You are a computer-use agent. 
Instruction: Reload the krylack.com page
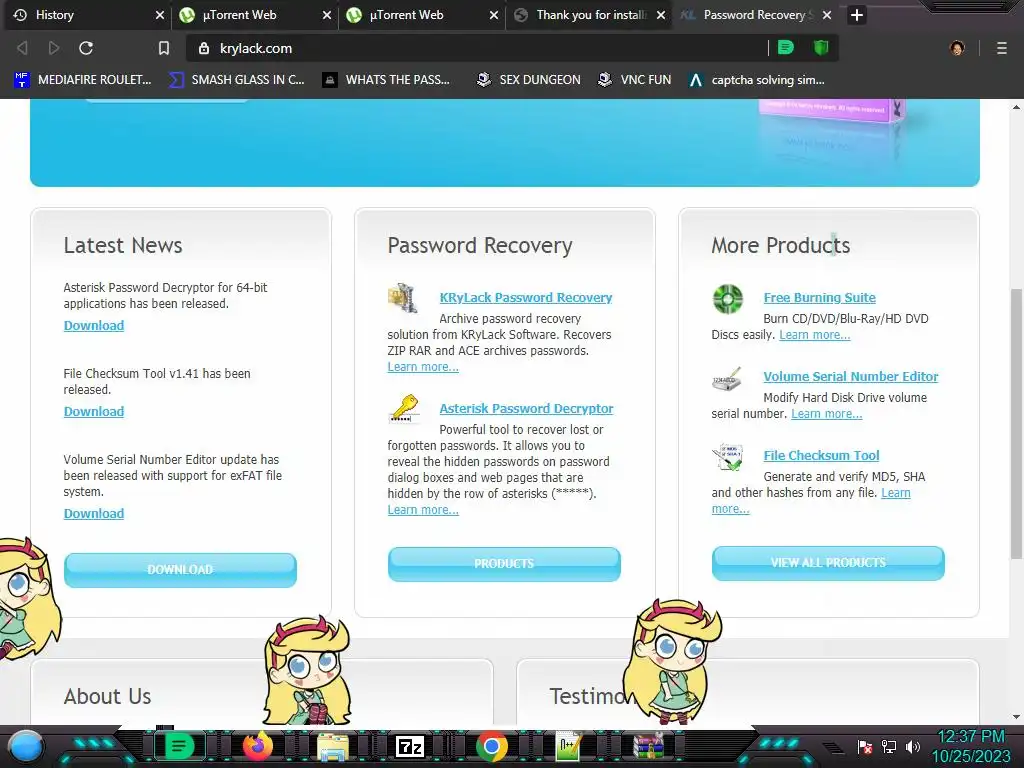pos(86,48)
